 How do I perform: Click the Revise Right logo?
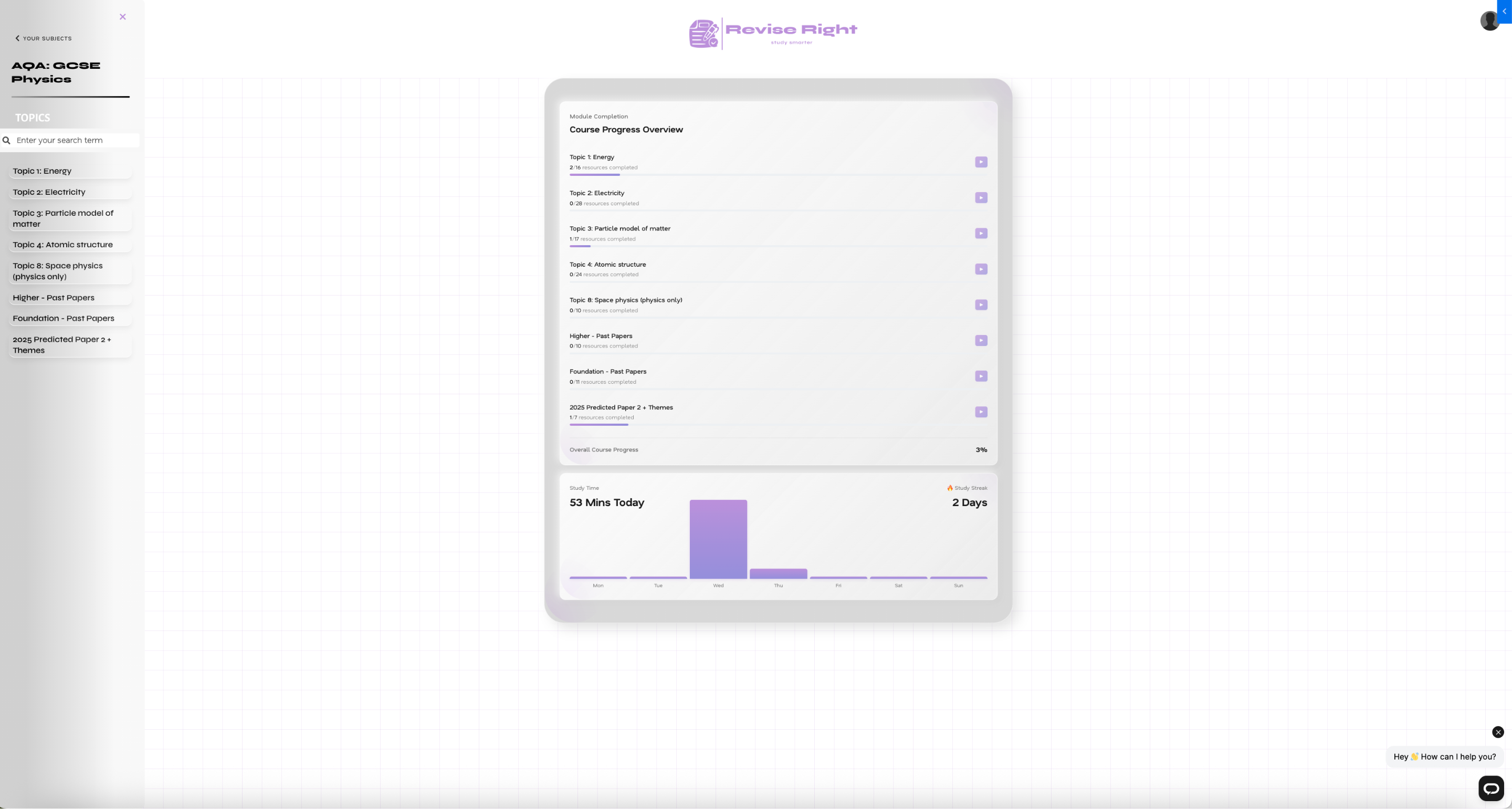[x=773, y=33]
